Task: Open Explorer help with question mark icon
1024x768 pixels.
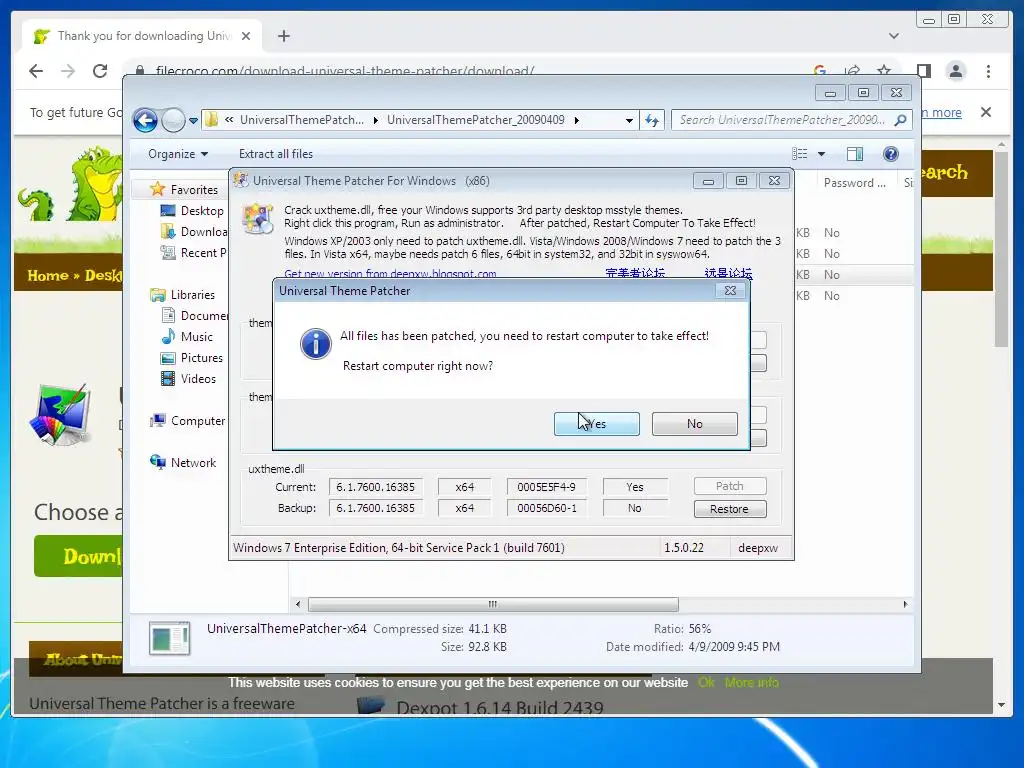Action: (890, 154)
